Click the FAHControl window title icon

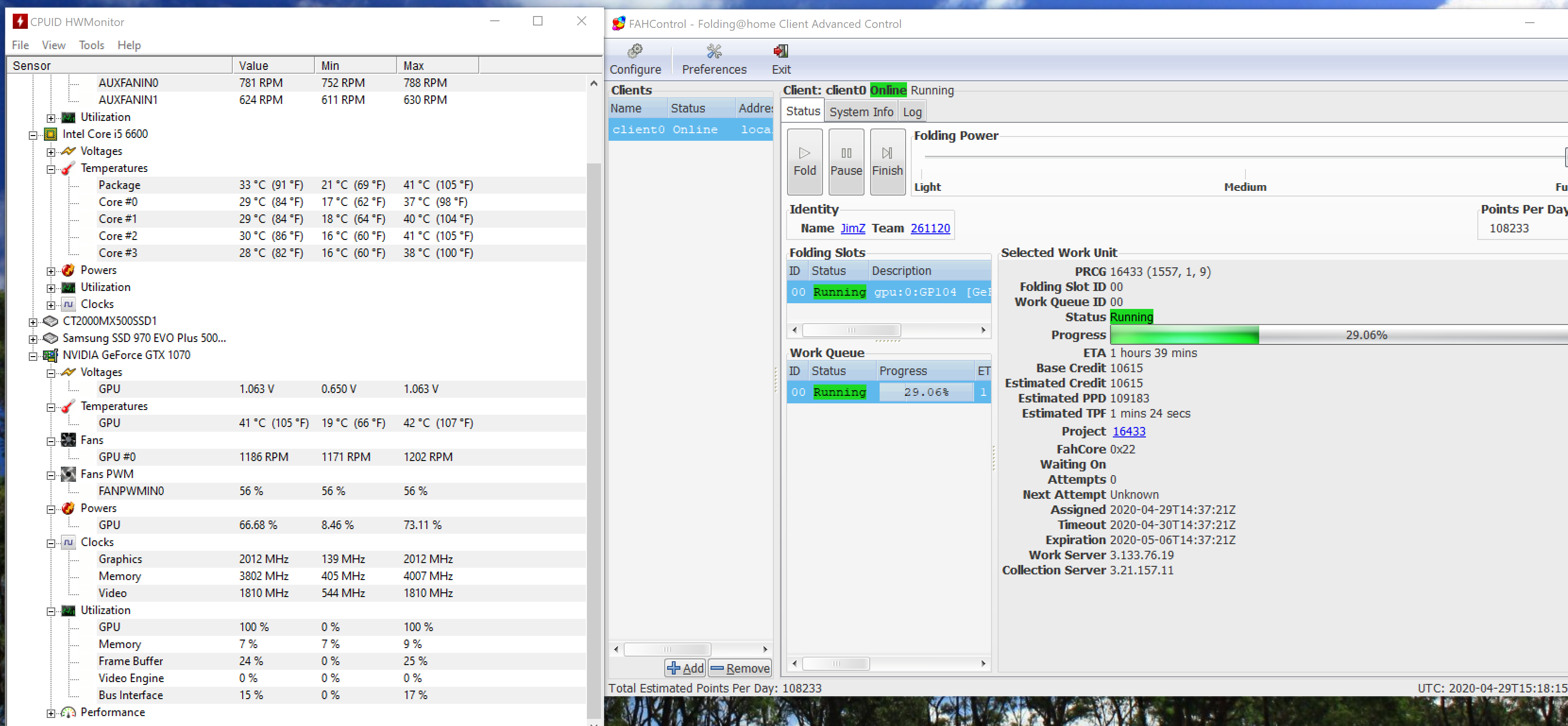pos(618,24)
